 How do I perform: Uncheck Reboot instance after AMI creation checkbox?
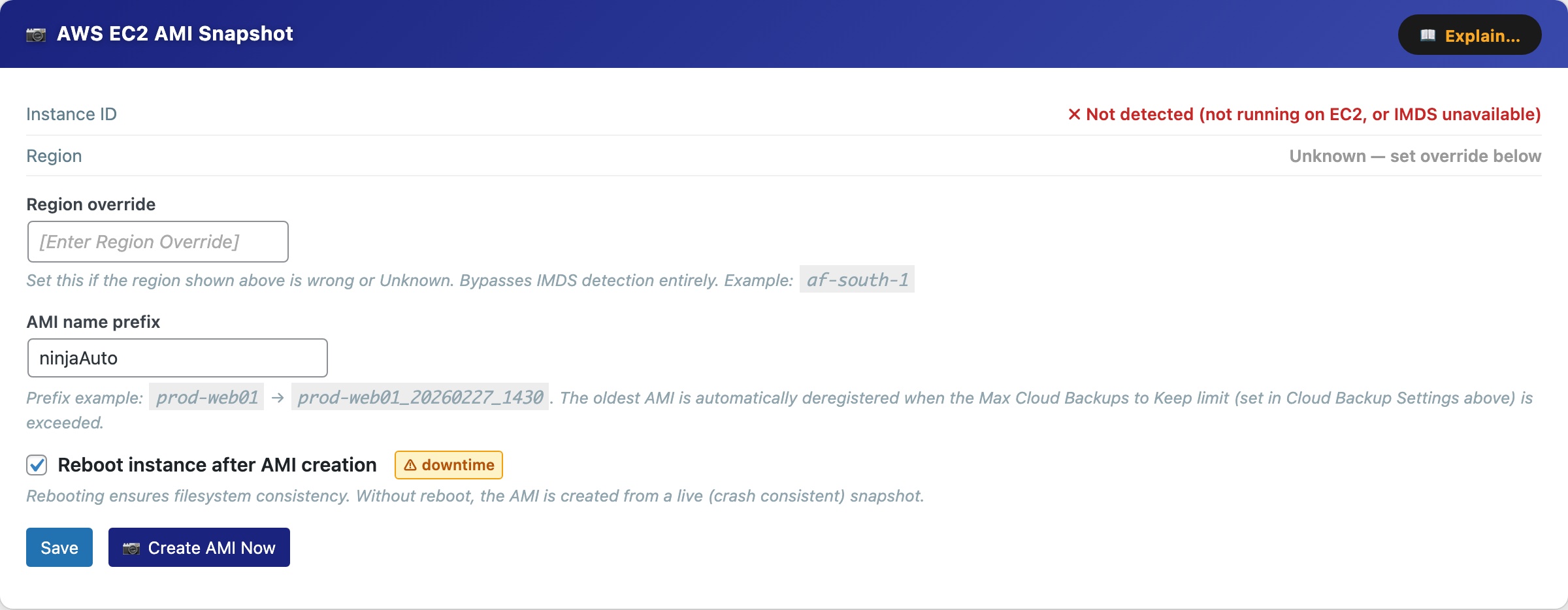coord(37,465)
